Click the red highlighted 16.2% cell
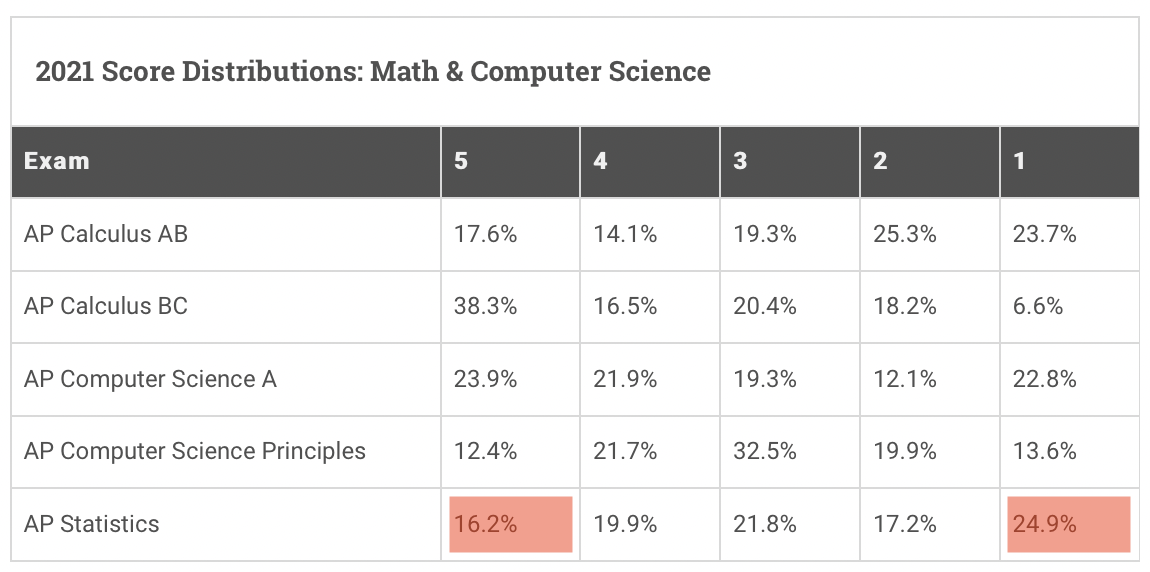Viewport: 1150px width, 572px height. [511, 523]
